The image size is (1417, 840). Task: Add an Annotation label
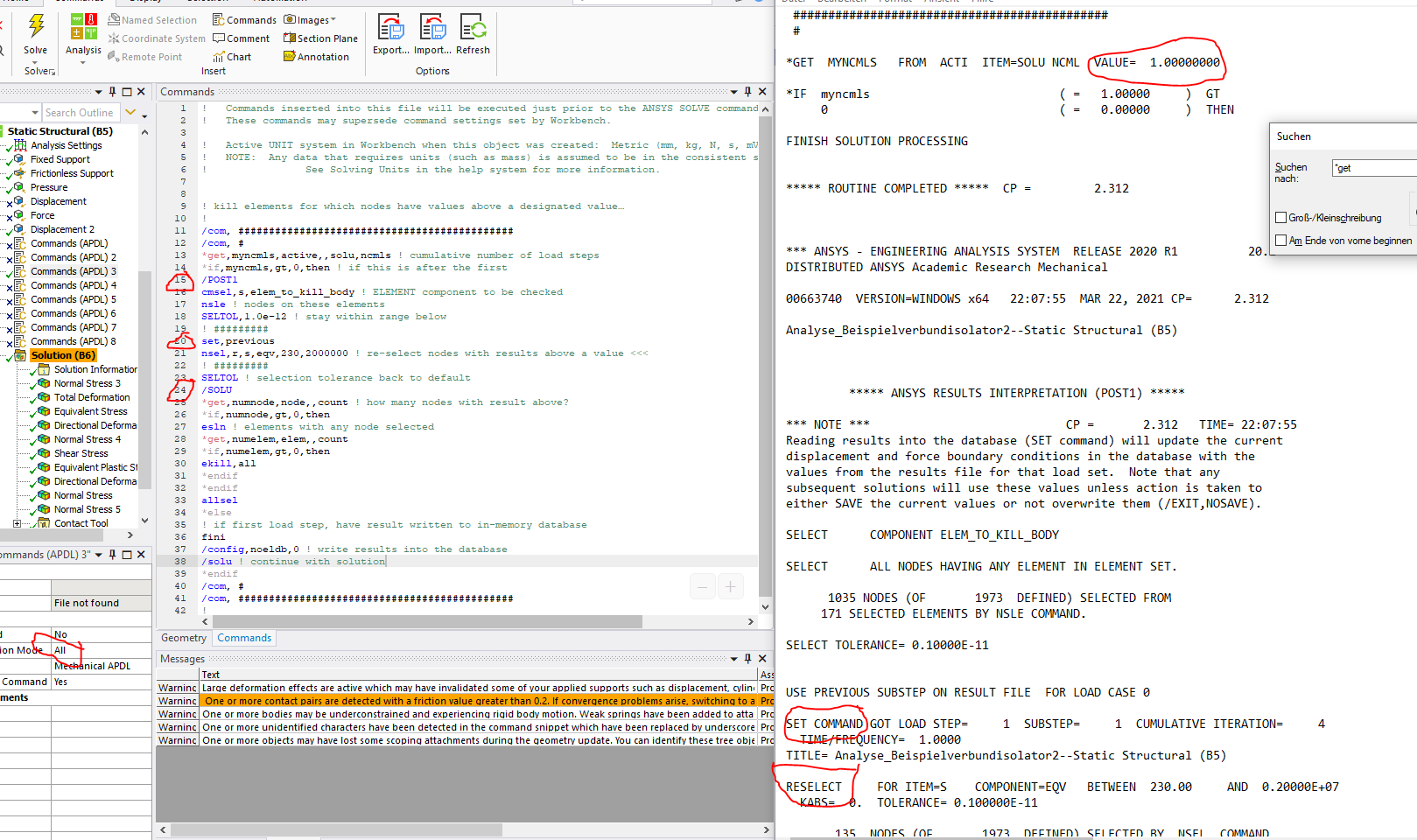(x=316, y=57)
